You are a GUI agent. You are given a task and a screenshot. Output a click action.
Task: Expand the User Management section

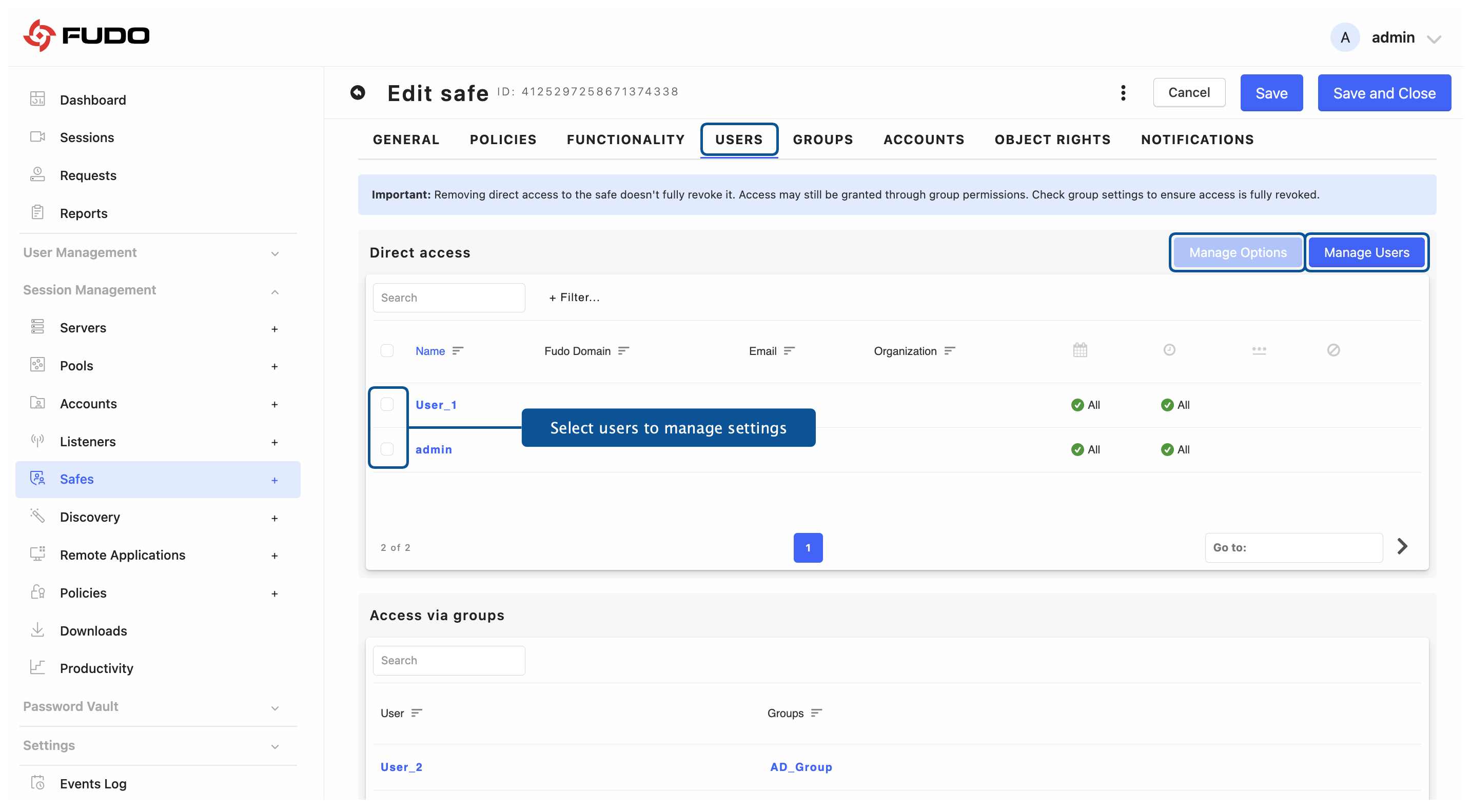pyautogui.click(x=274, y=253)
